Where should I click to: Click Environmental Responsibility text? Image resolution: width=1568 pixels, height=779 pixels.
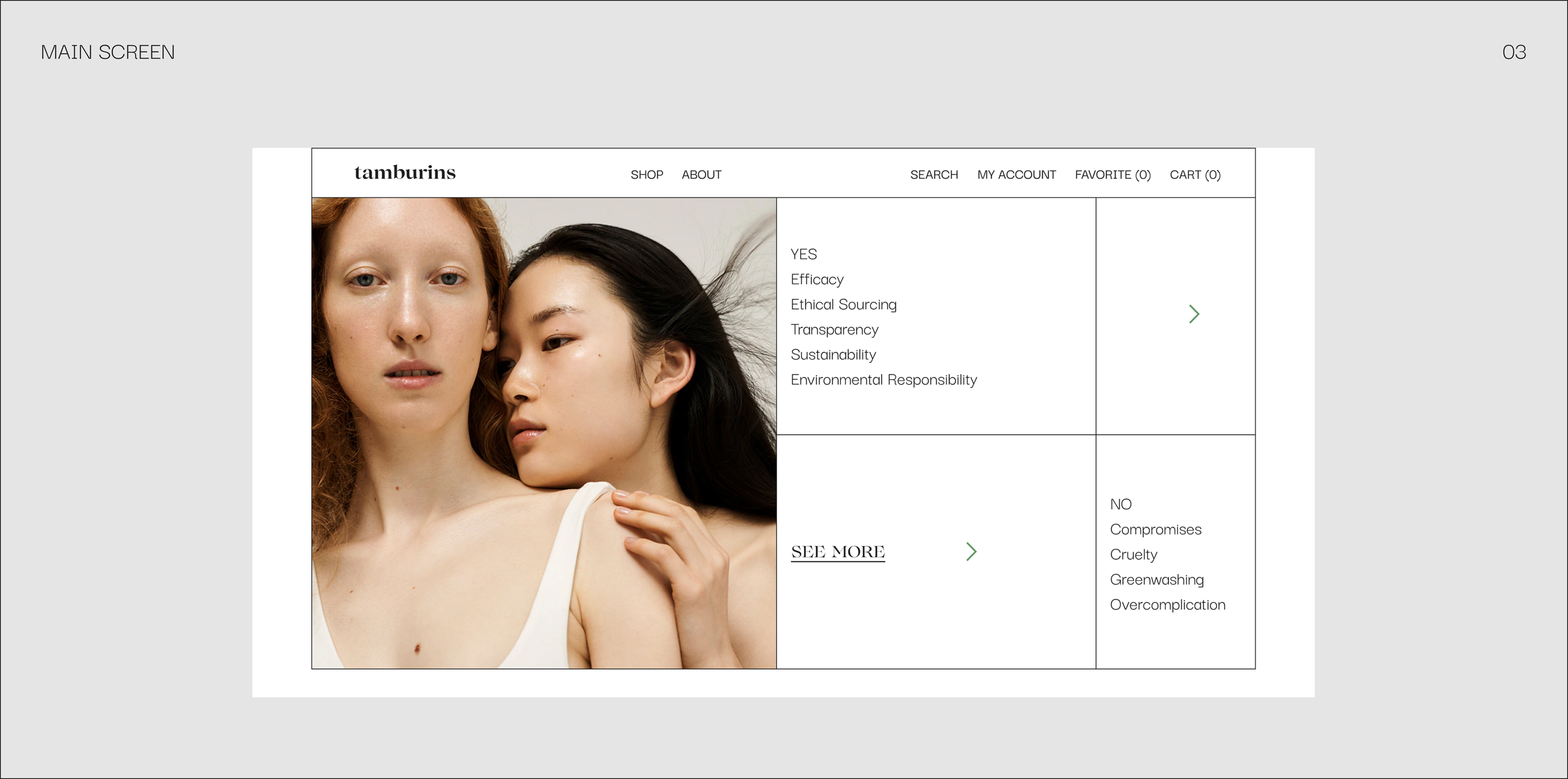point(883,380)
